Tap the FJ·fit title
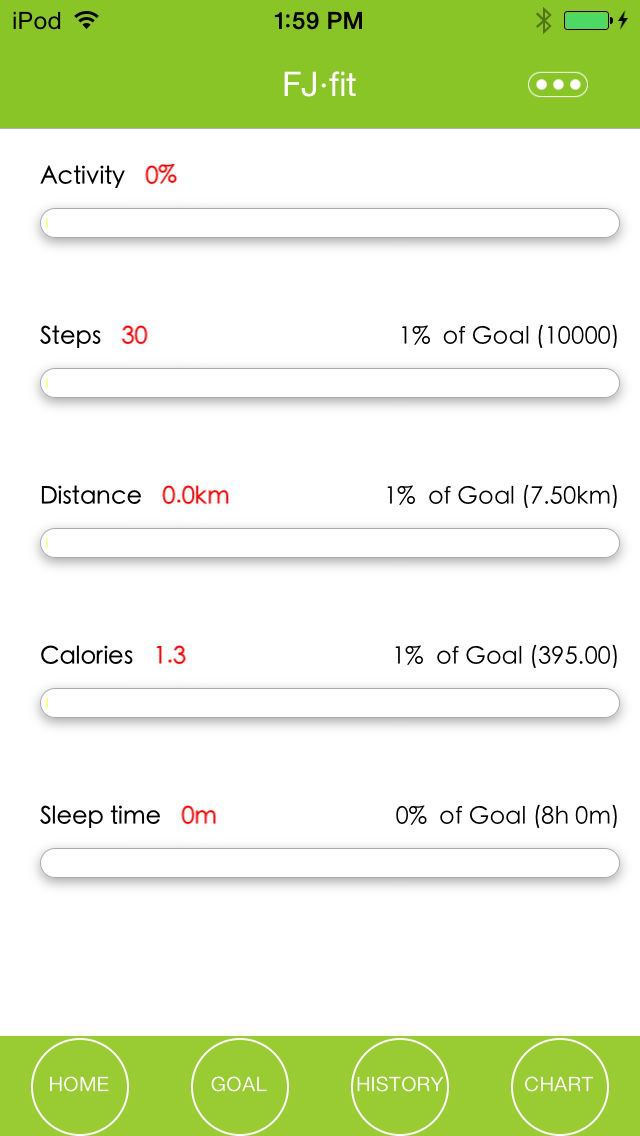This screenshot has width=640, height=1136. pyautogui.click(x=318, y=84)
